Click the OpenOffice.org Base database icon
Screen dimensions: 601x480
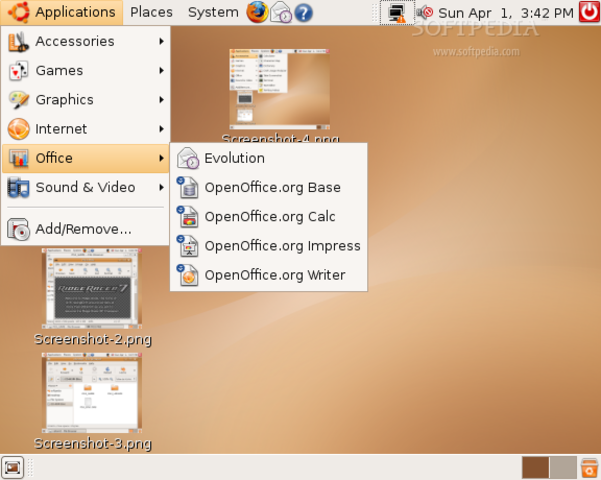[x=187, y=187]
